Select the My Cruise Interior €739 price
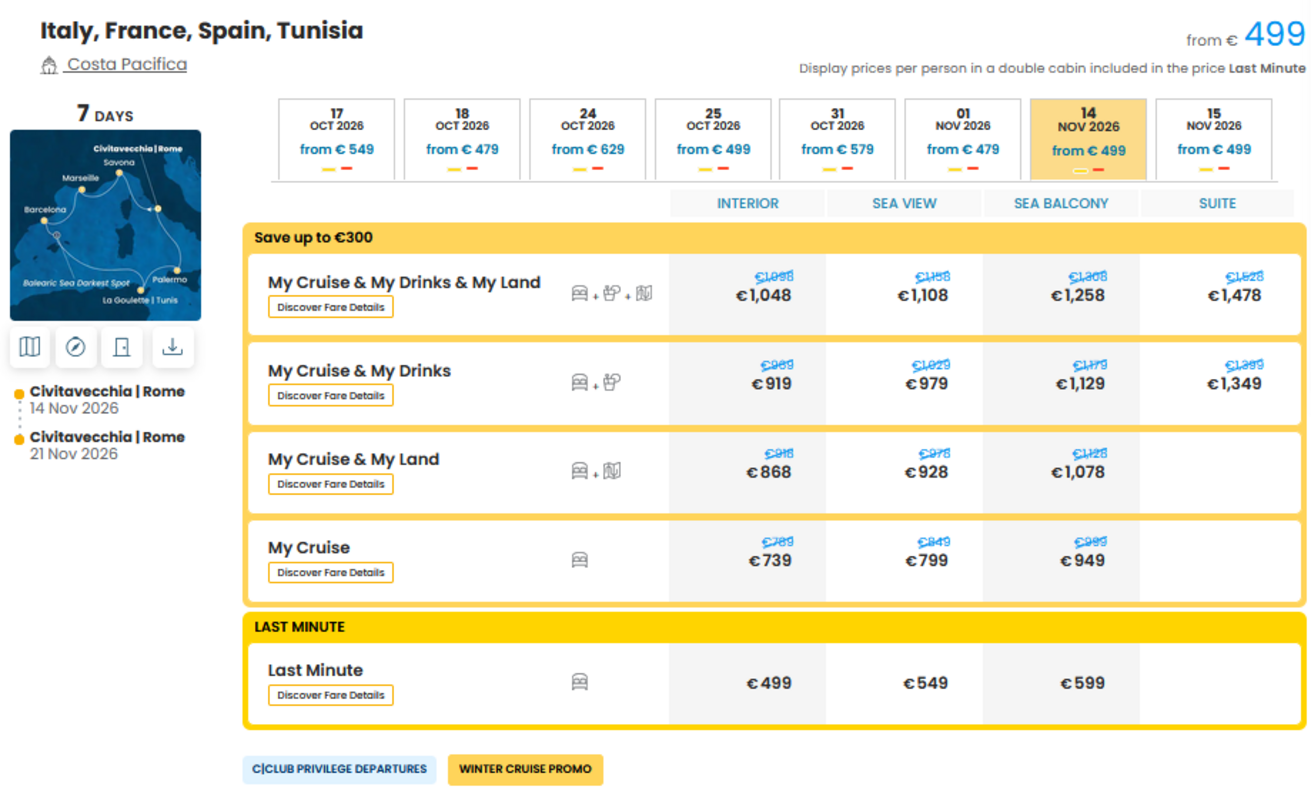Image resolution: width=1311 pixels, height=800 pixels. [769, 560]
